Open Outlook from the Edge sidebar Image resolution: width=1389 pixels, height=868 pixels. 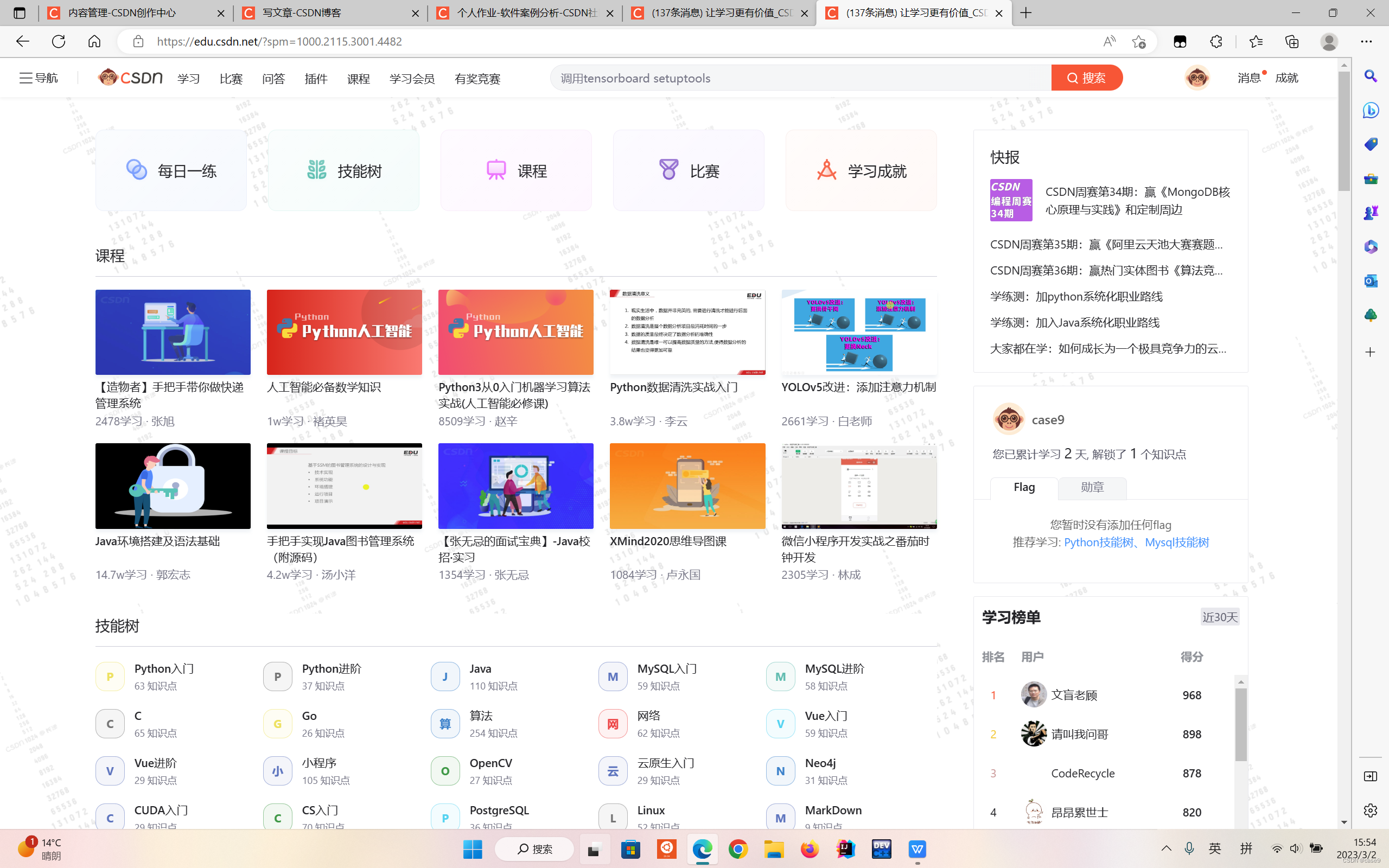(1371, 280)
